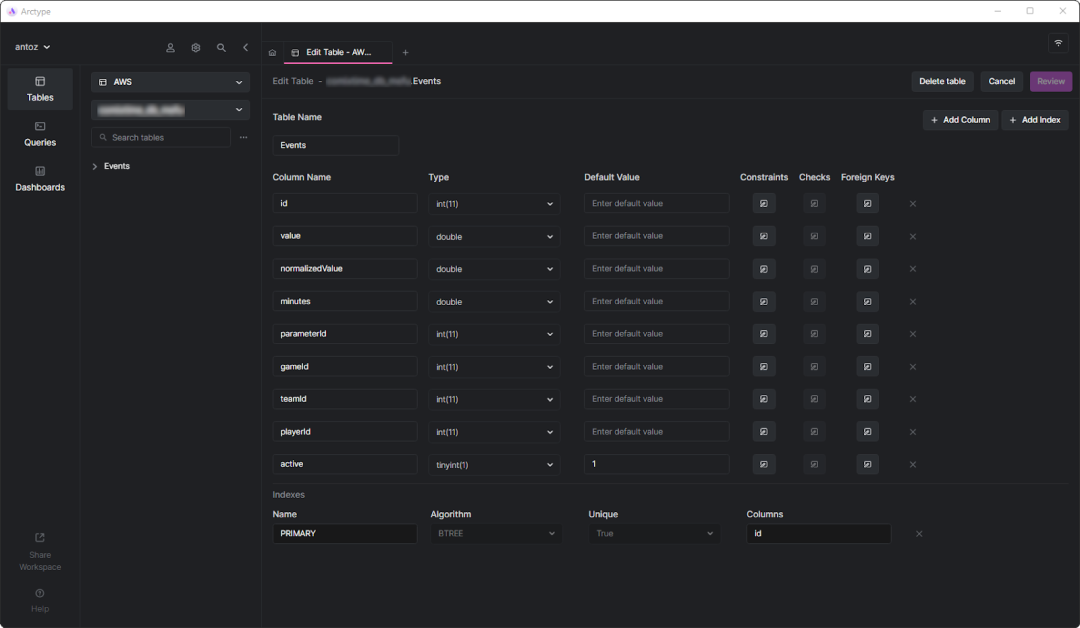Remove the active column row
This screenshot has height=628, width=1080.
(x=913, y=464)
